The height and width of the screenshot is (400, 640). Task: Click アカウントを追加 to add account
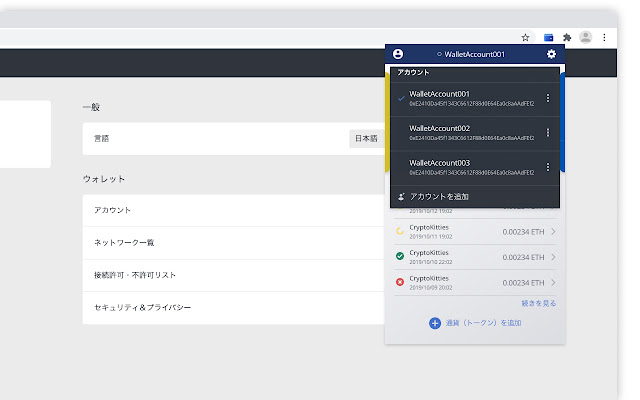(439, 197)
